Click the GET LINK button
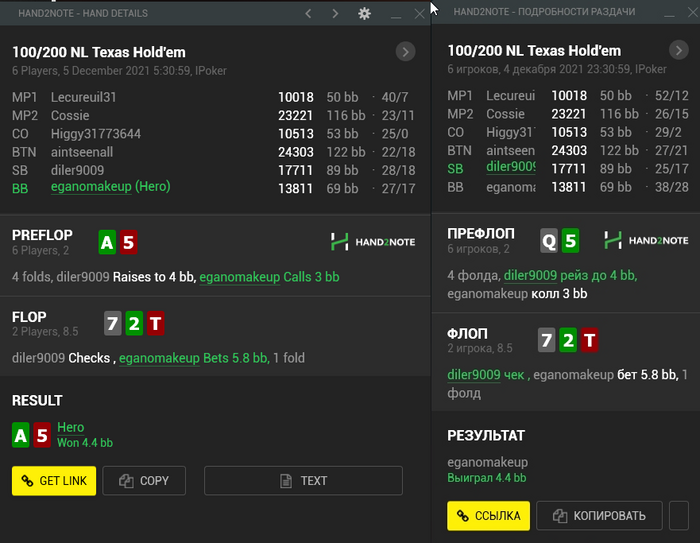This screenshot has height=543, width=700. [54, 481]
